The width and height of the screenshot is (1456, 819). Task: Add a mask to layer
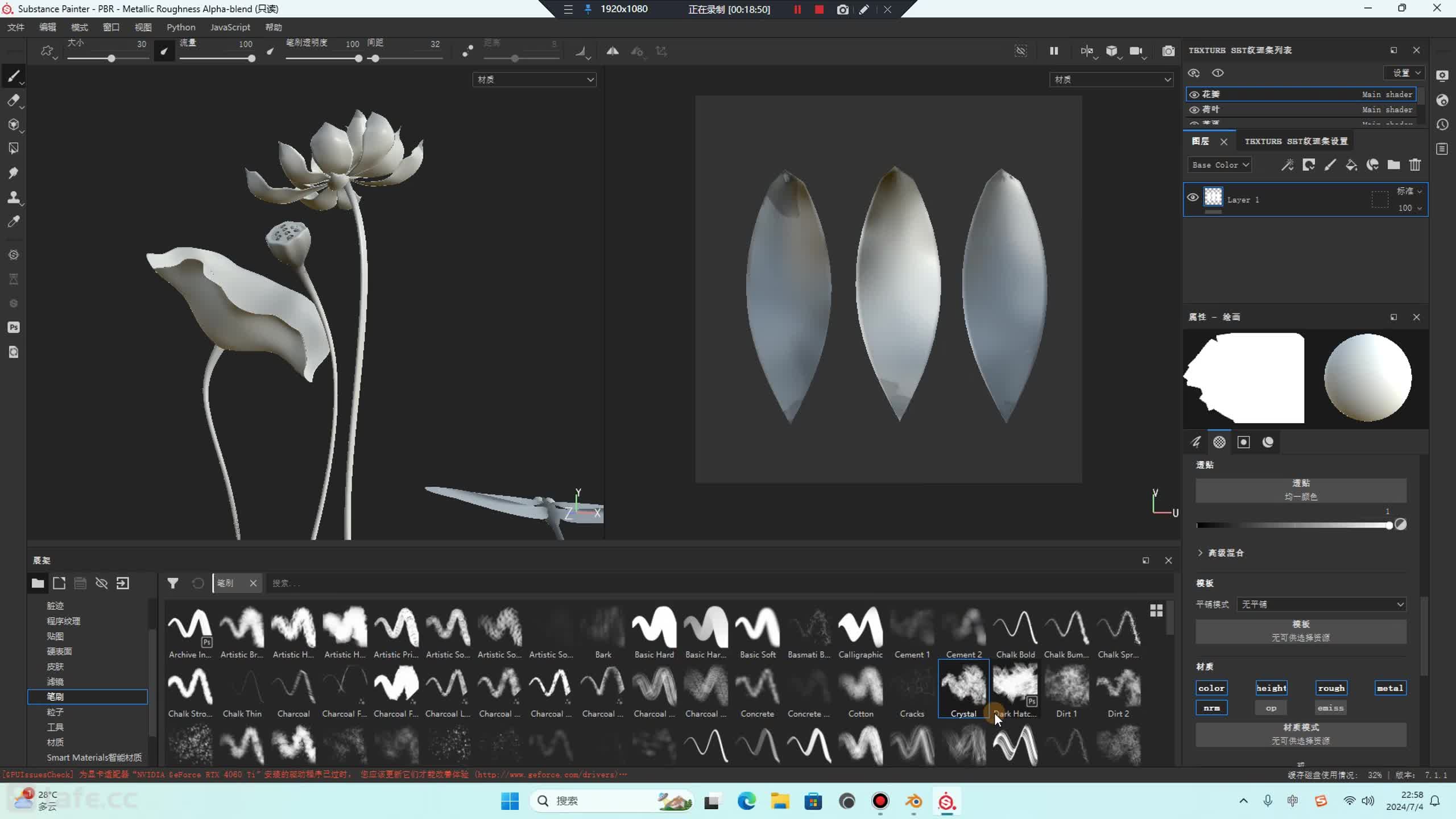(1309, 165)
